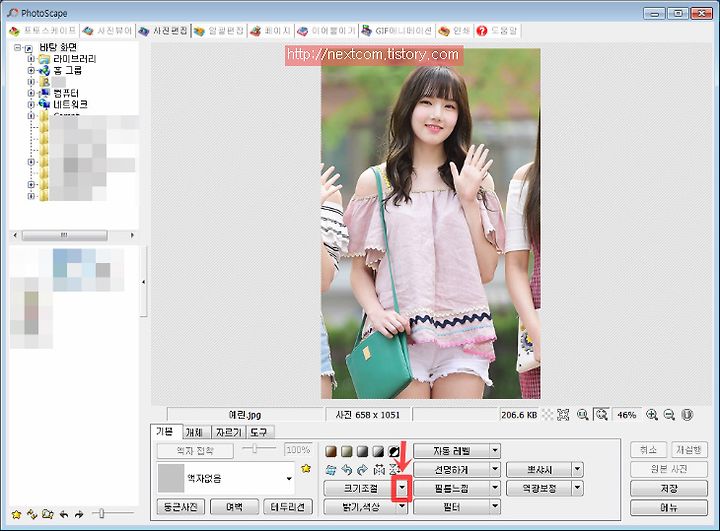Viewport: 720px width, 531px height.
Task: Click the folder icon in the bottom-left toolbar
Action: pyautogui.click(x=48, y=514)
